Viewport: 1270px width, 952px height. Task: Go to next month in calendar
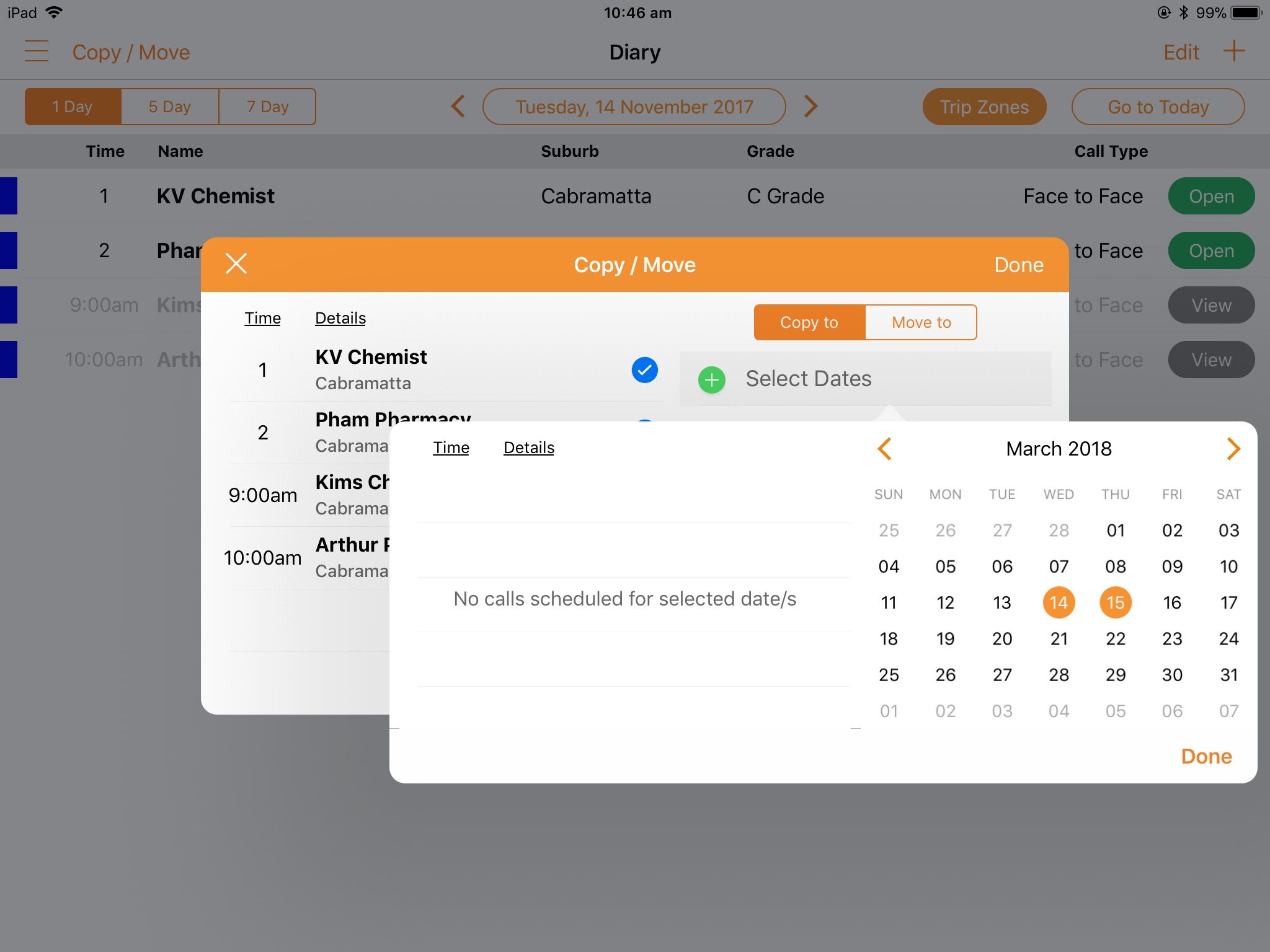point(1233,449)
